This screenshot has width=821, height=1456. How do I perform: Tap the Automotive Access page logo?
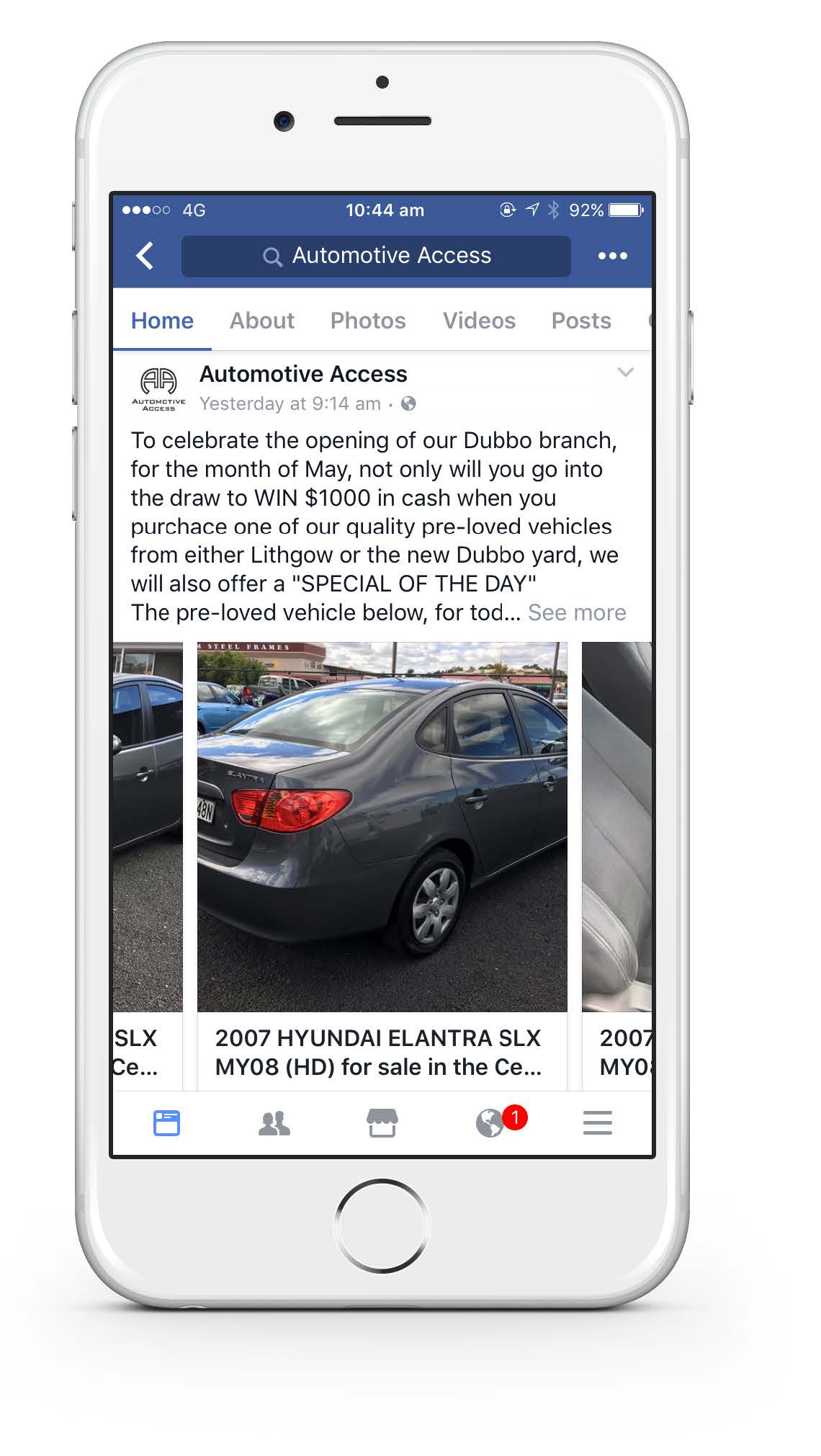158,389
